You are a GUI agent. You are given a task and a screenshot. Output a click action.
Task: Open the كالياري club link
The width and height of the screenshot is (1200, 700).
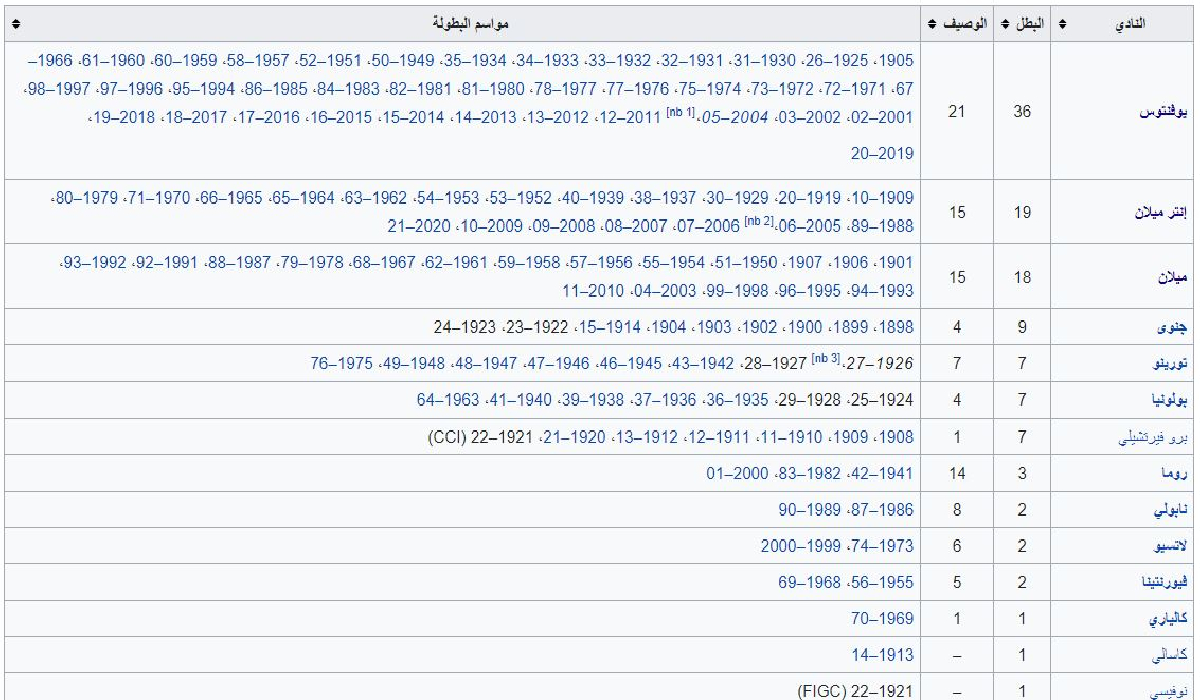(x=1167, y=619)
